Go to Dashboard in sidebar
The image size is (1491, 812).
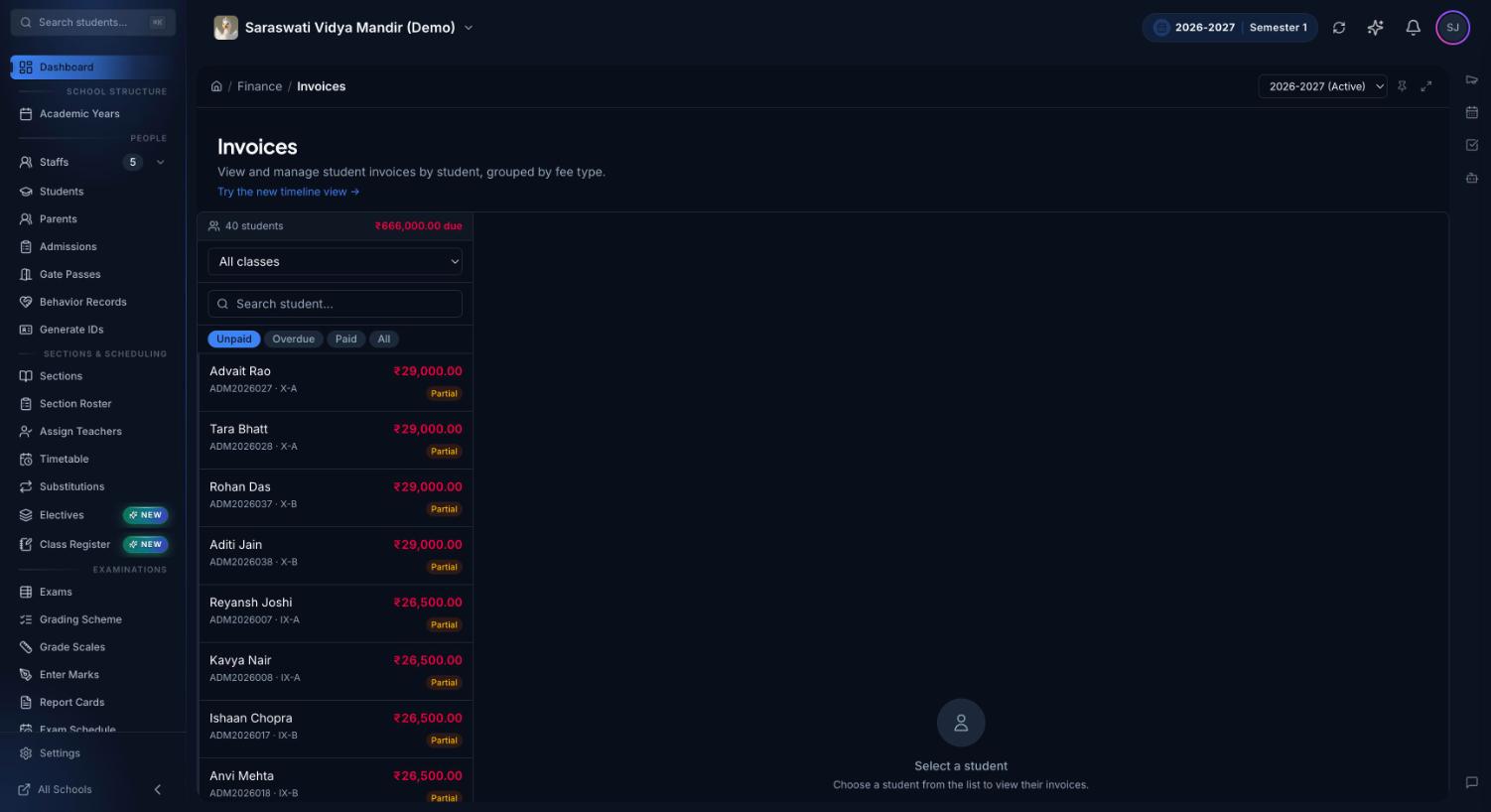(x=92, y=68)
